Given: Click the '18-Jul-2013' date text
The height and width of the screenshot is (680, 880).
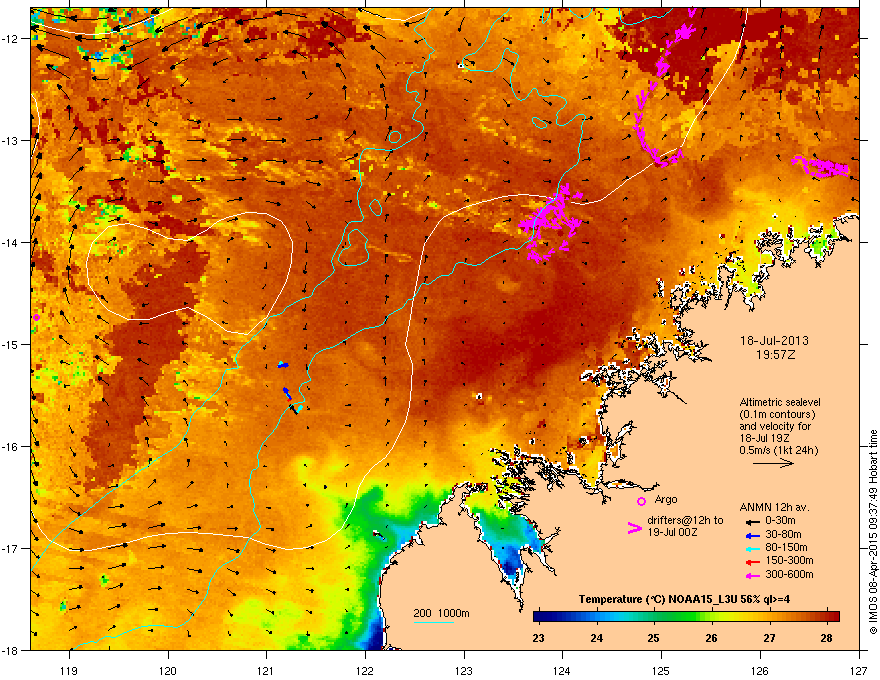Looking at the screenshot, I should click(x=774, y=341).
